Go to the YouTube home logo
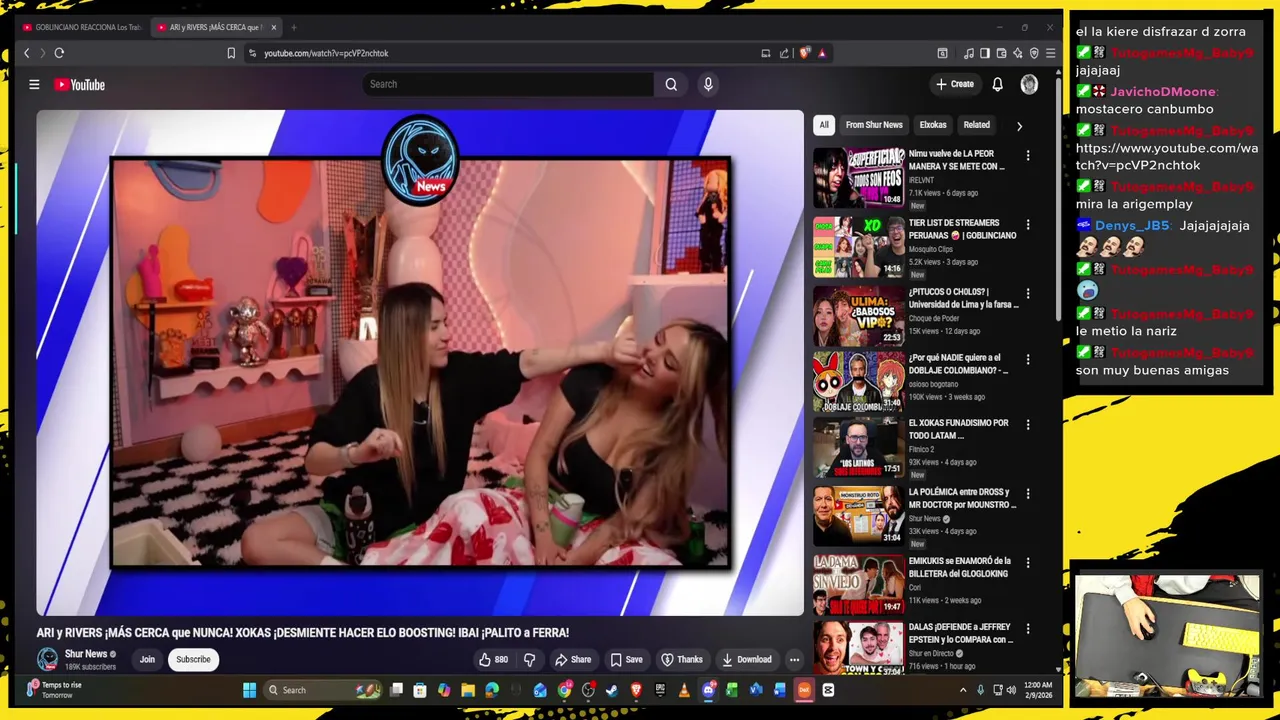 [x=80, y=85]
